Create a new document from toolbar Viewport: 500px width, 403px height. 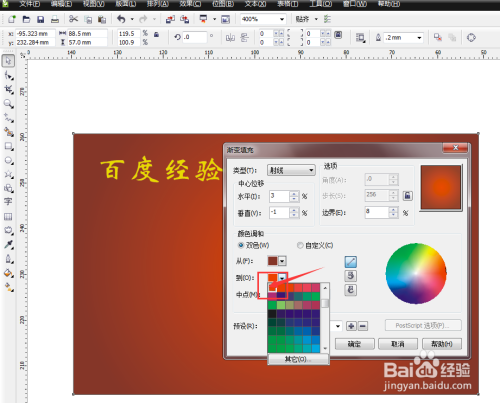coord(12,19)
